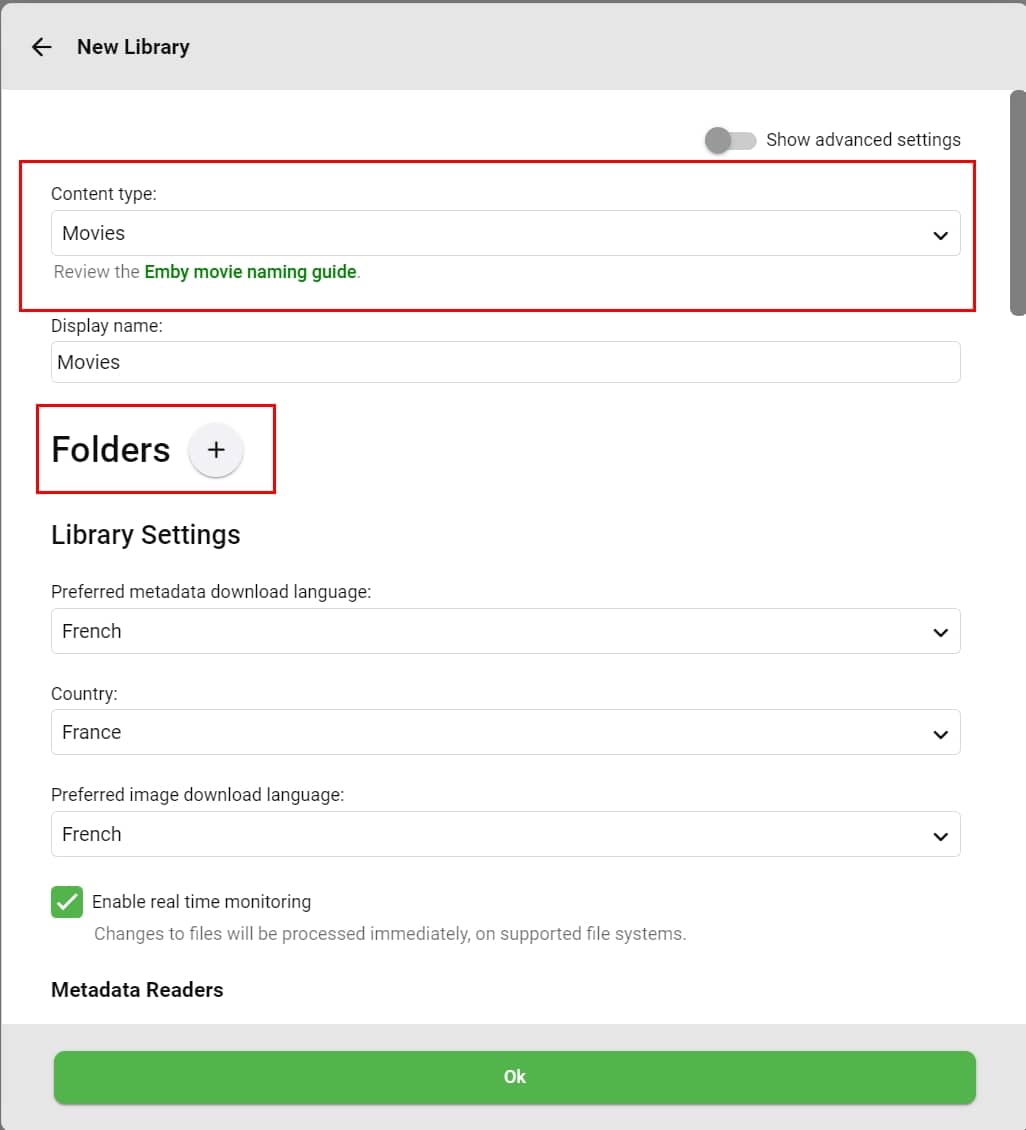1026x1130 pixels.
Task: Toggle the Show advanced settings switch
Action: tap(730, 140)
